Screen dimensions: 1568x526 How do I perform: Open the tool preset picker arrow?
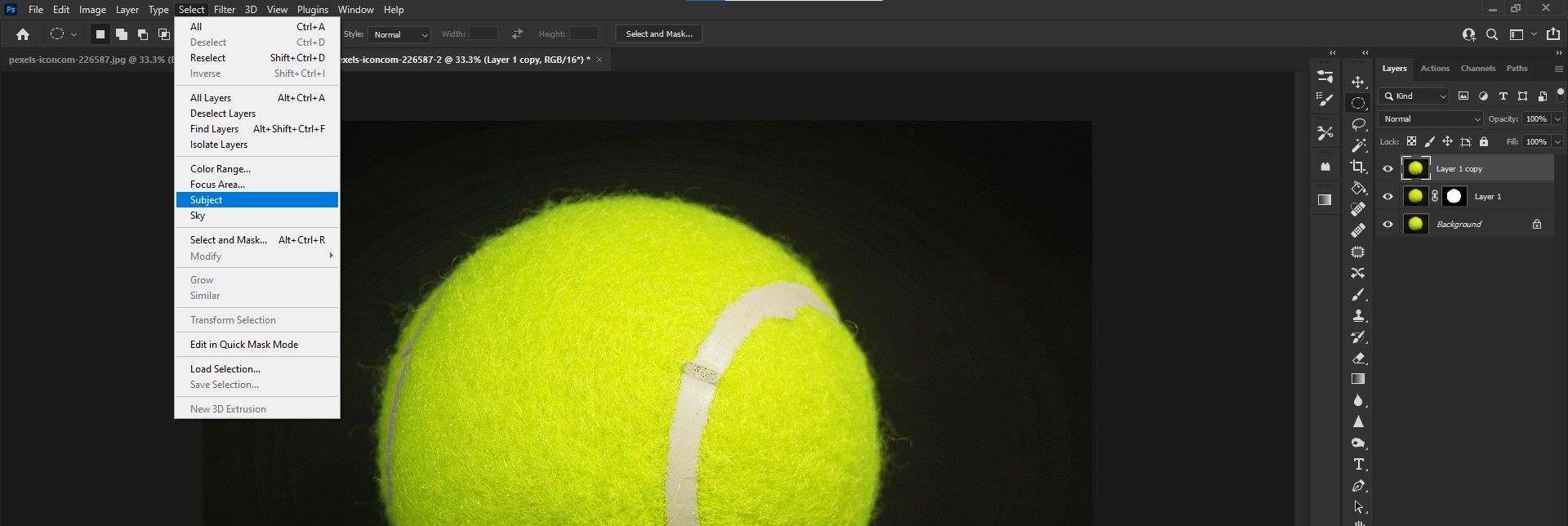pos(73,34)
